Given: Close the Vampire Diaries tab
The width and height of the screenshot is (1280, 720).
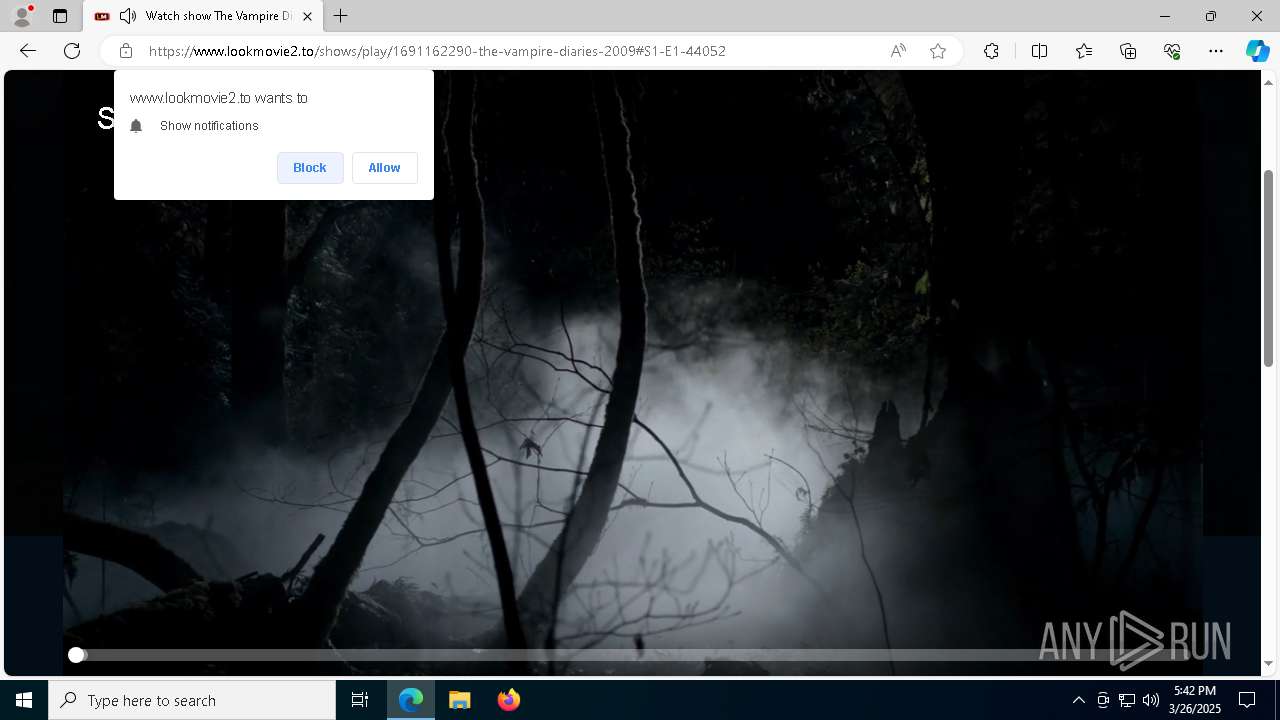Looking at the screenshot, I should [308, 16].
